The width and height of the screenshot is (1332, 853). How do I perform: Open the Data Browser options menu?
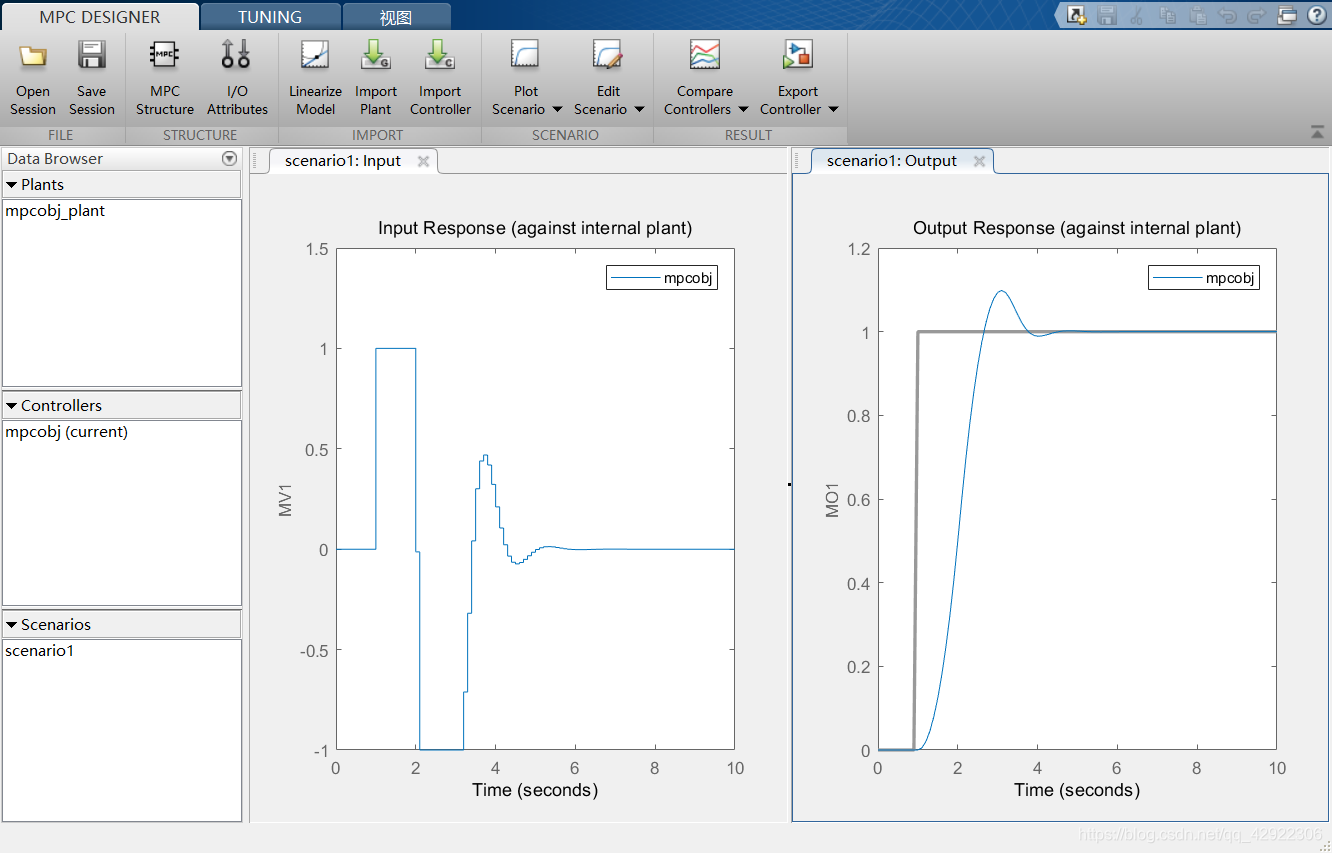229,159
